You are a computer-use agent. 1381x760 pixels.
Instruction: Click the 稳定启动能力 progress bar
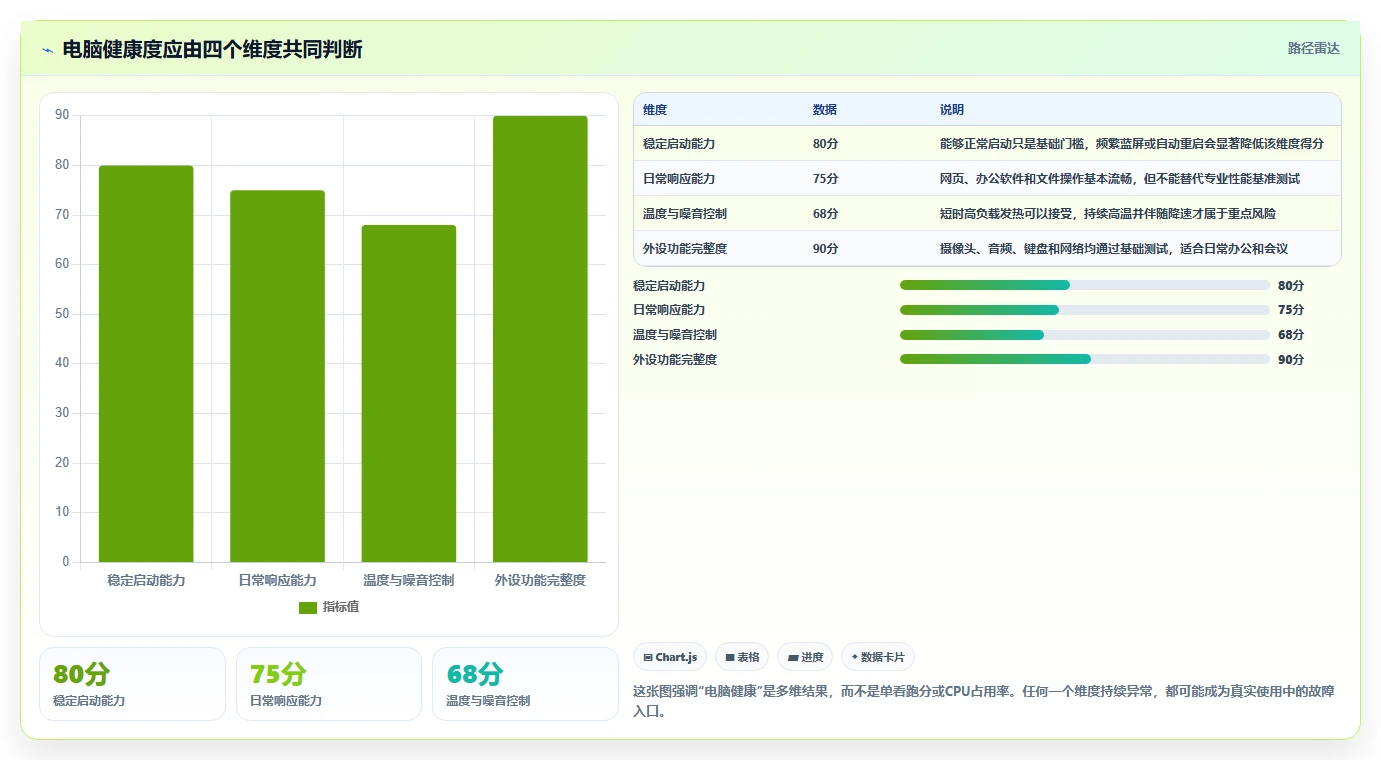pos(1085,285)
